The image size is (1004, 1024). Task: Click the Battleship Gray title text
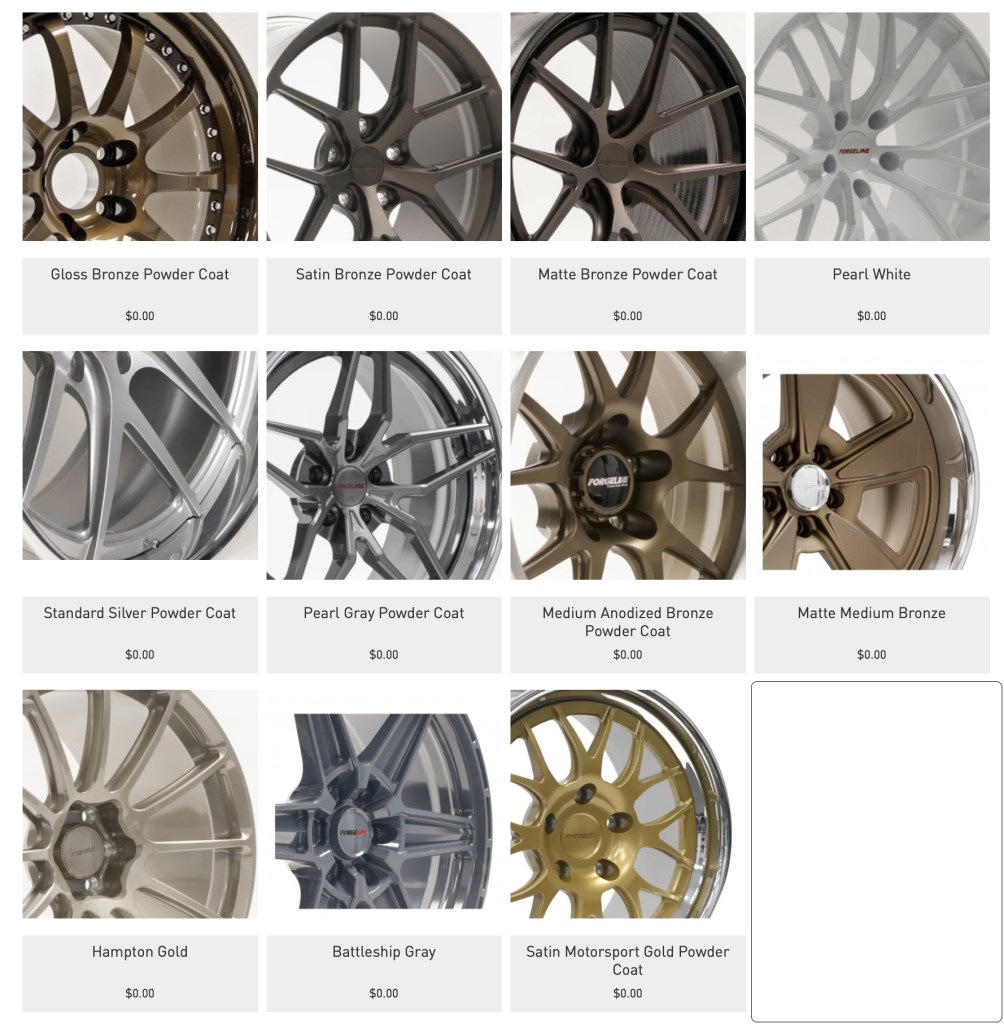click(x=384, y=952)
